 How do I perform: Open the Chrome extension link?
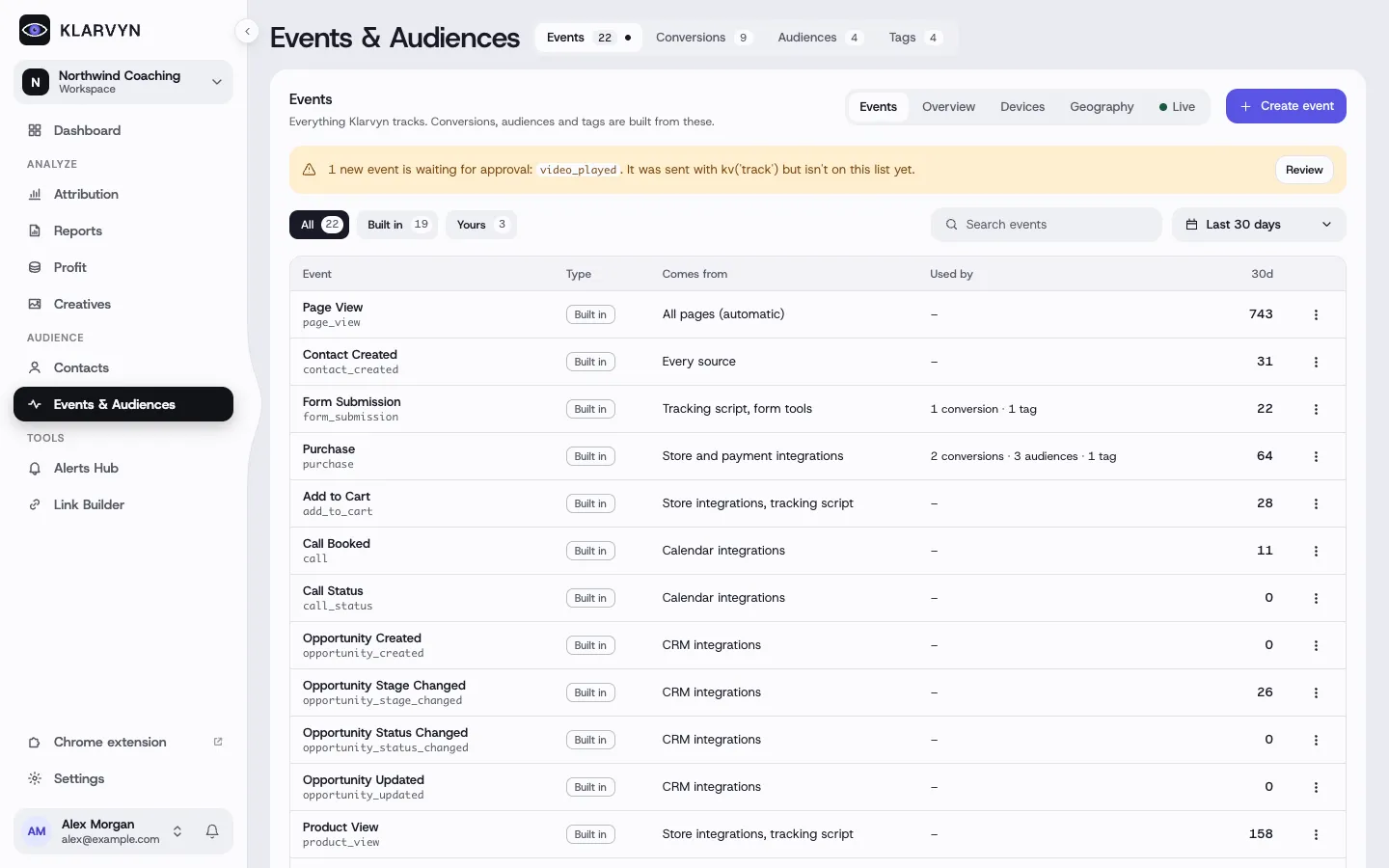(123, 742)
